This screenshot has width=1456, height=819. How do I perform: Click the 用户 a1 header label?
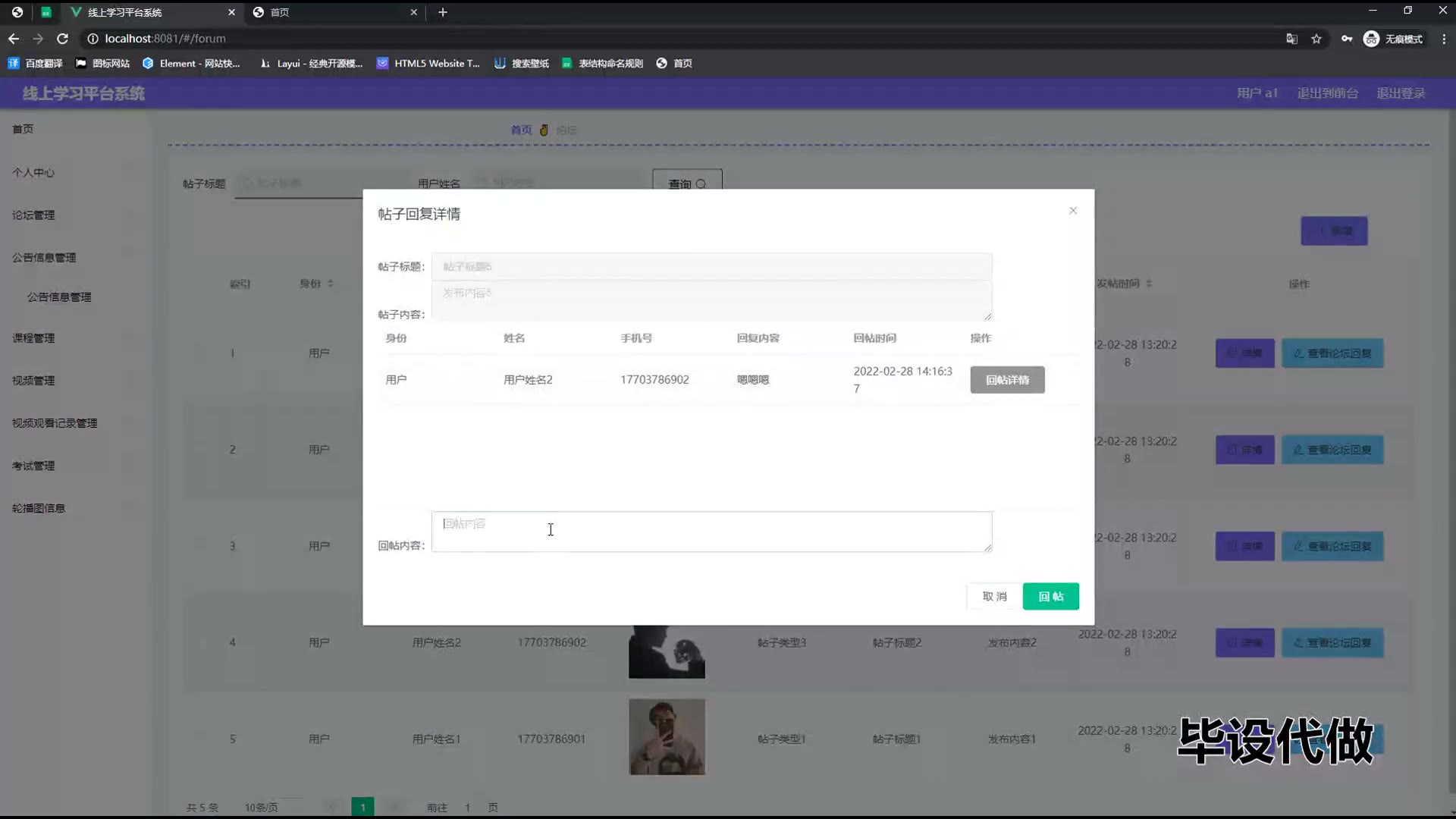tap(1257, 93)
